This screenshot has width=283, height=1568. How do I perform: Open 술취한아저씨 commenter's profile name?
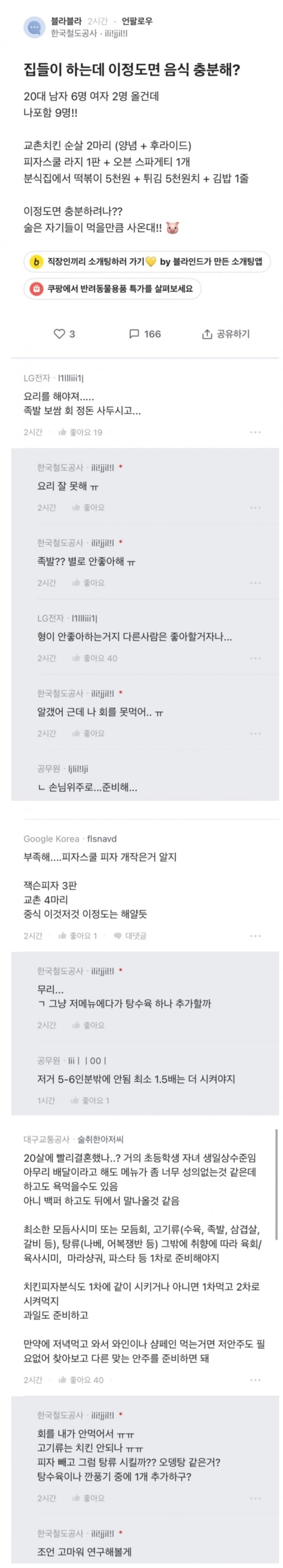pos(100,1139)
